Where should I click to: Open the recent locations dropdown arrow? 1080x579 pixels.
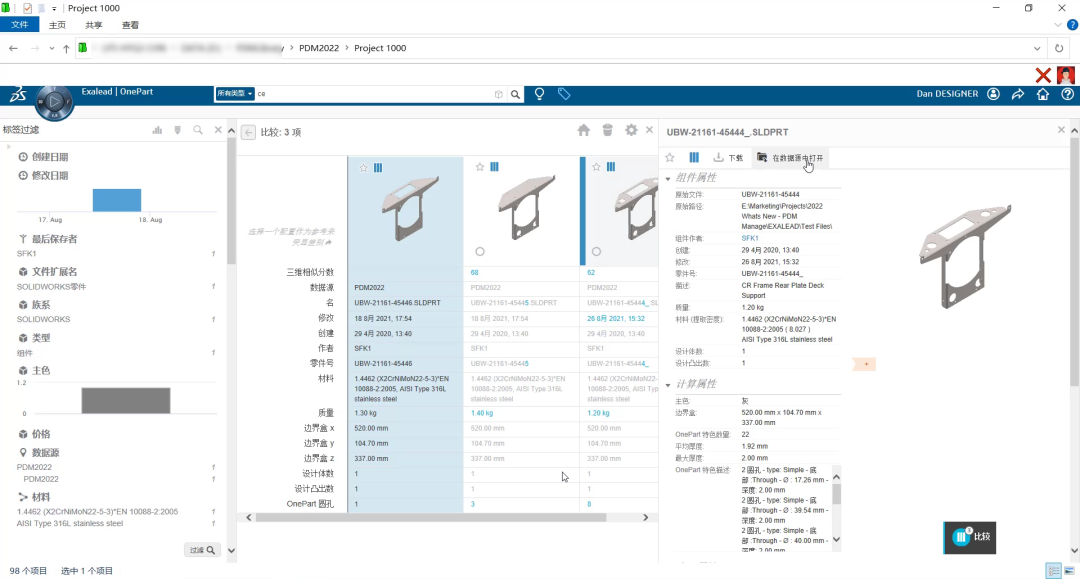click(52, 48)
